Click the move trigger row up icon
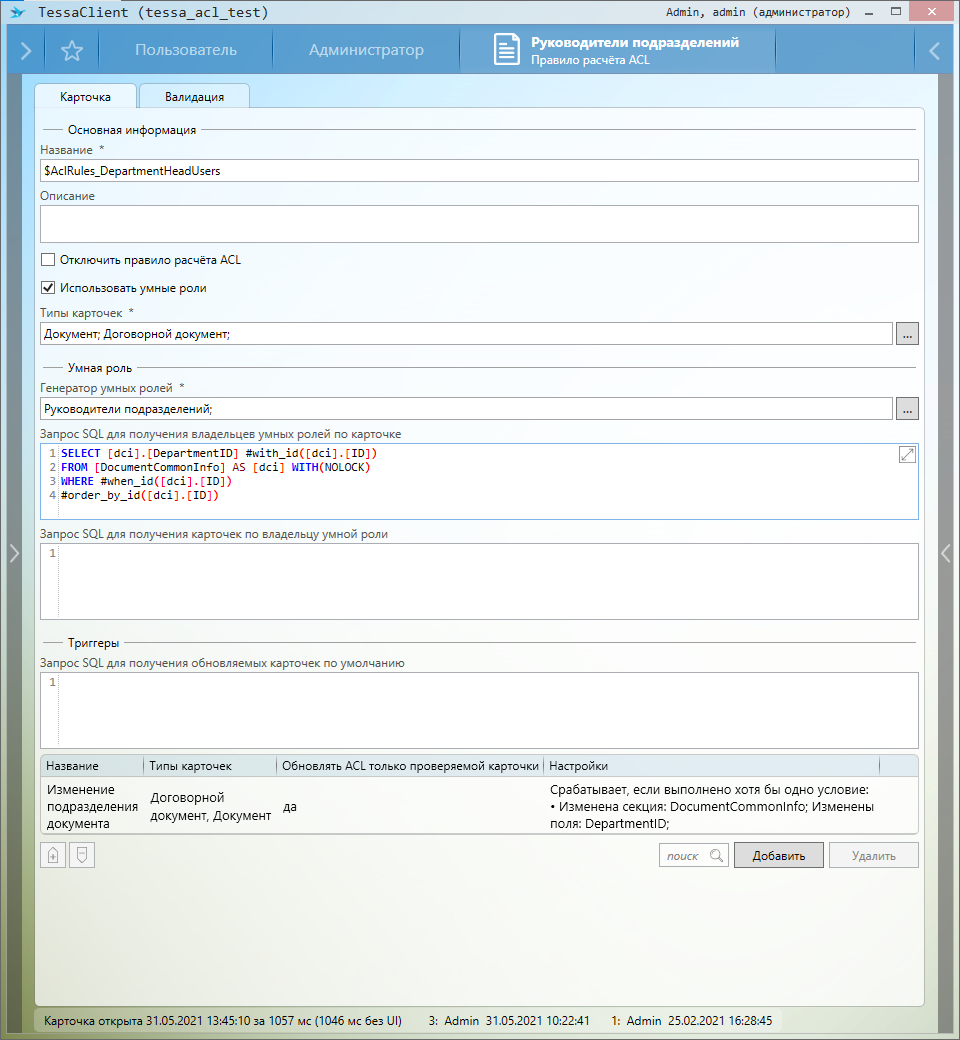Viewport: 960px width, 1040px height. pos(53,855)
